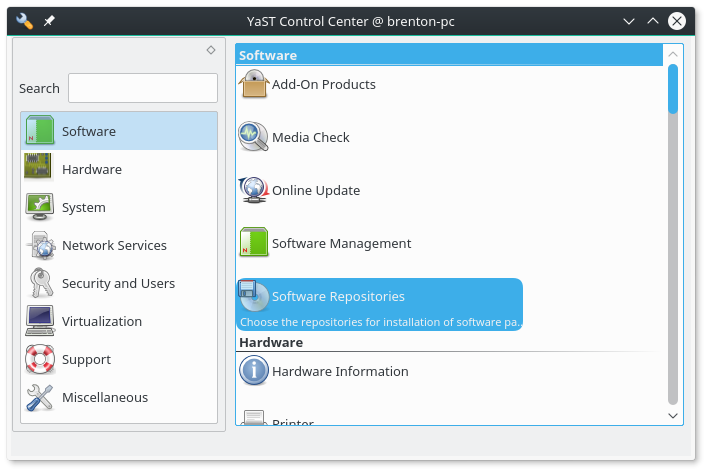
Task: Click the scroll down arrow of module list
Action: pyautogui.click(x=673, y=416)
